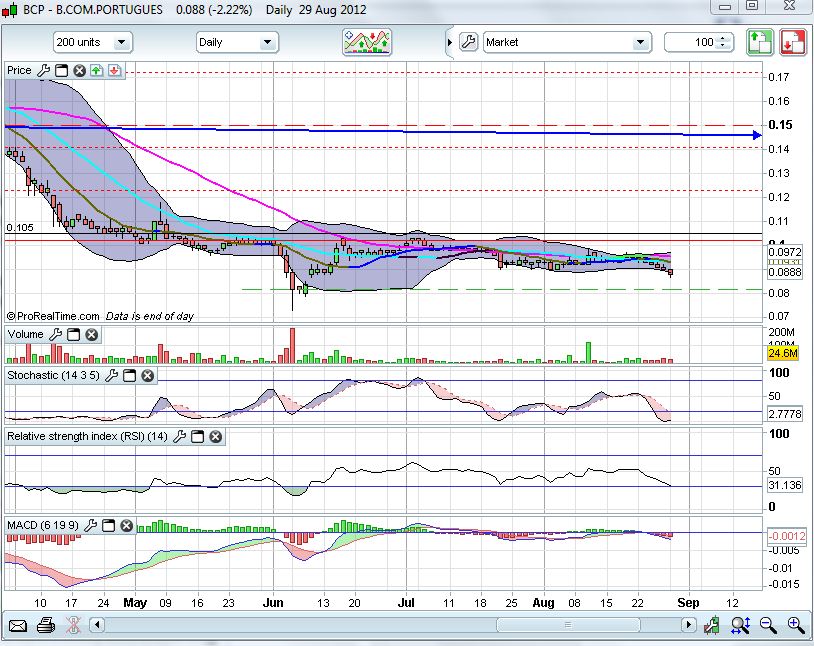Click the wrench icon beside the Market dropdown
The width and height of the screenshot is (814, 646).
(469, 42)
